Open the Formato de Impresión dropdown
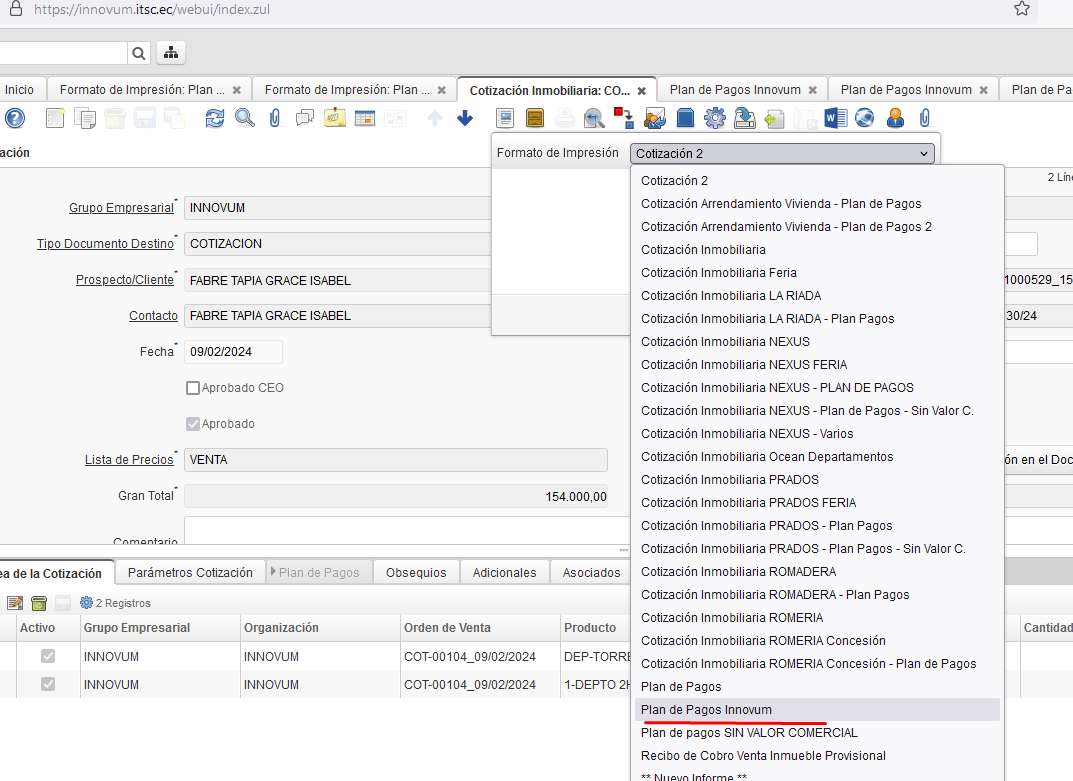1073x781 pixels. click(783, 153)
